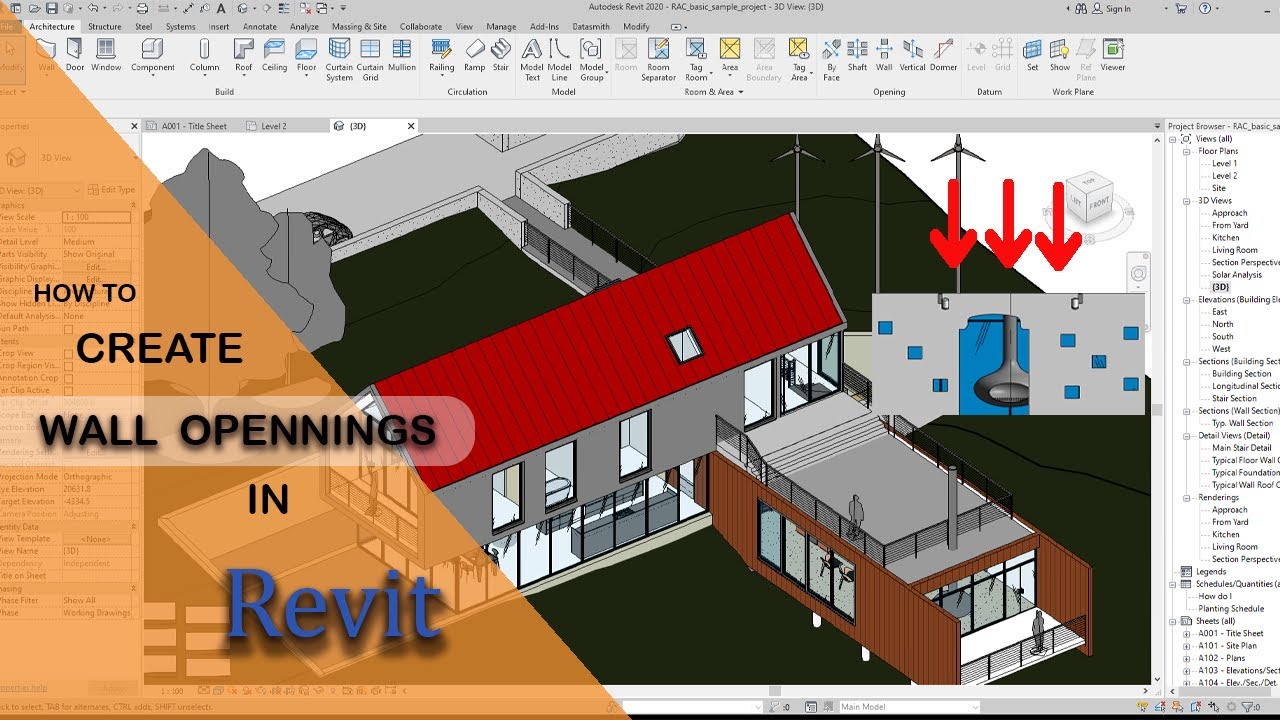This screenshot has height=720, width=1280.
Task: Select the Railing tool
Action: tap(441, 55)
